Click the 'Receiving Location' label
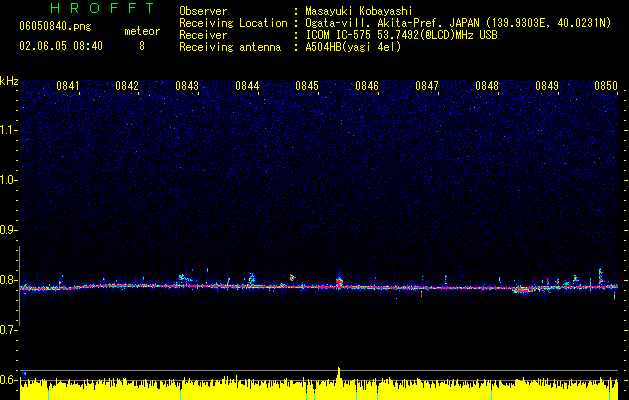This screenshot has width=629, height=400. coord(233,23)
